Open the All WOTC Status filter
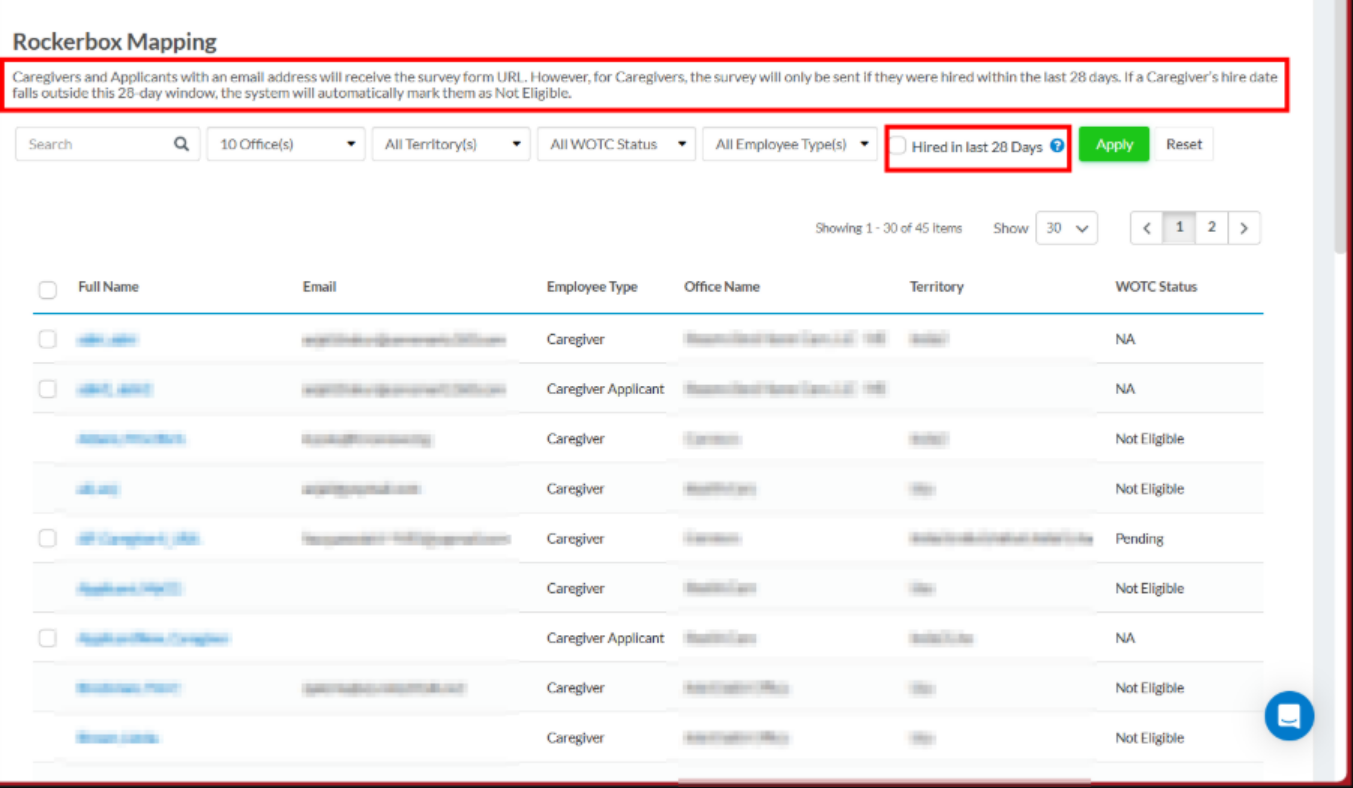The height and width of the screenshot is (788, 1353). 616,144
